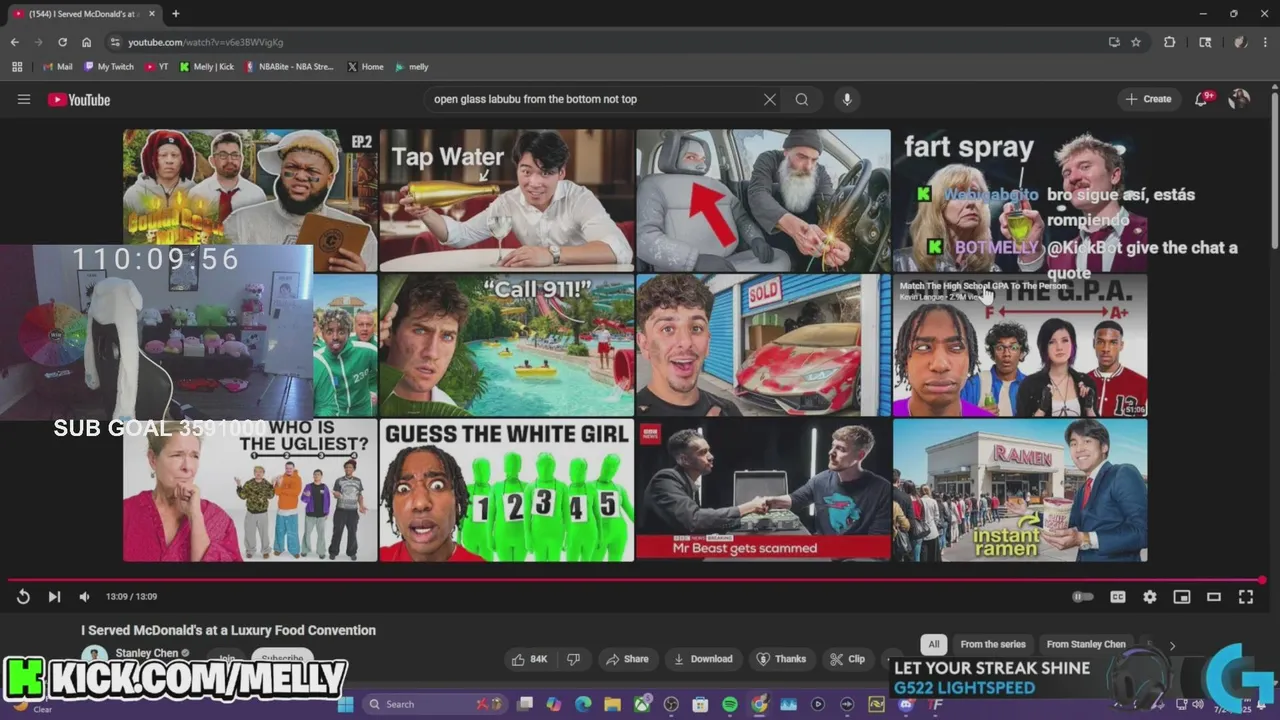The width and height of the screenshot is (1280, 720).
Task: Toggle the autoplay switch
Action: [1083, 597]
